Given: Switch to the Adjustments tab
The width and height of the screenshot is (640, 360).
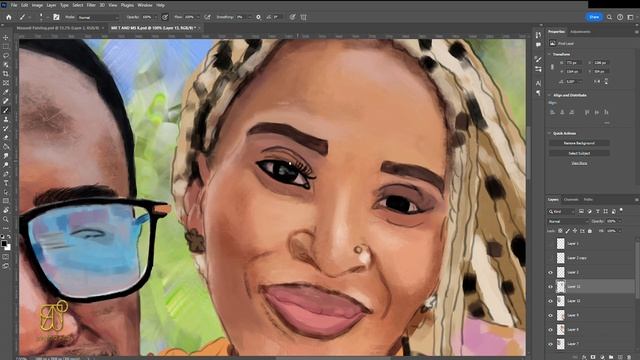Looking at the screenshot, I should click(580, 31).
